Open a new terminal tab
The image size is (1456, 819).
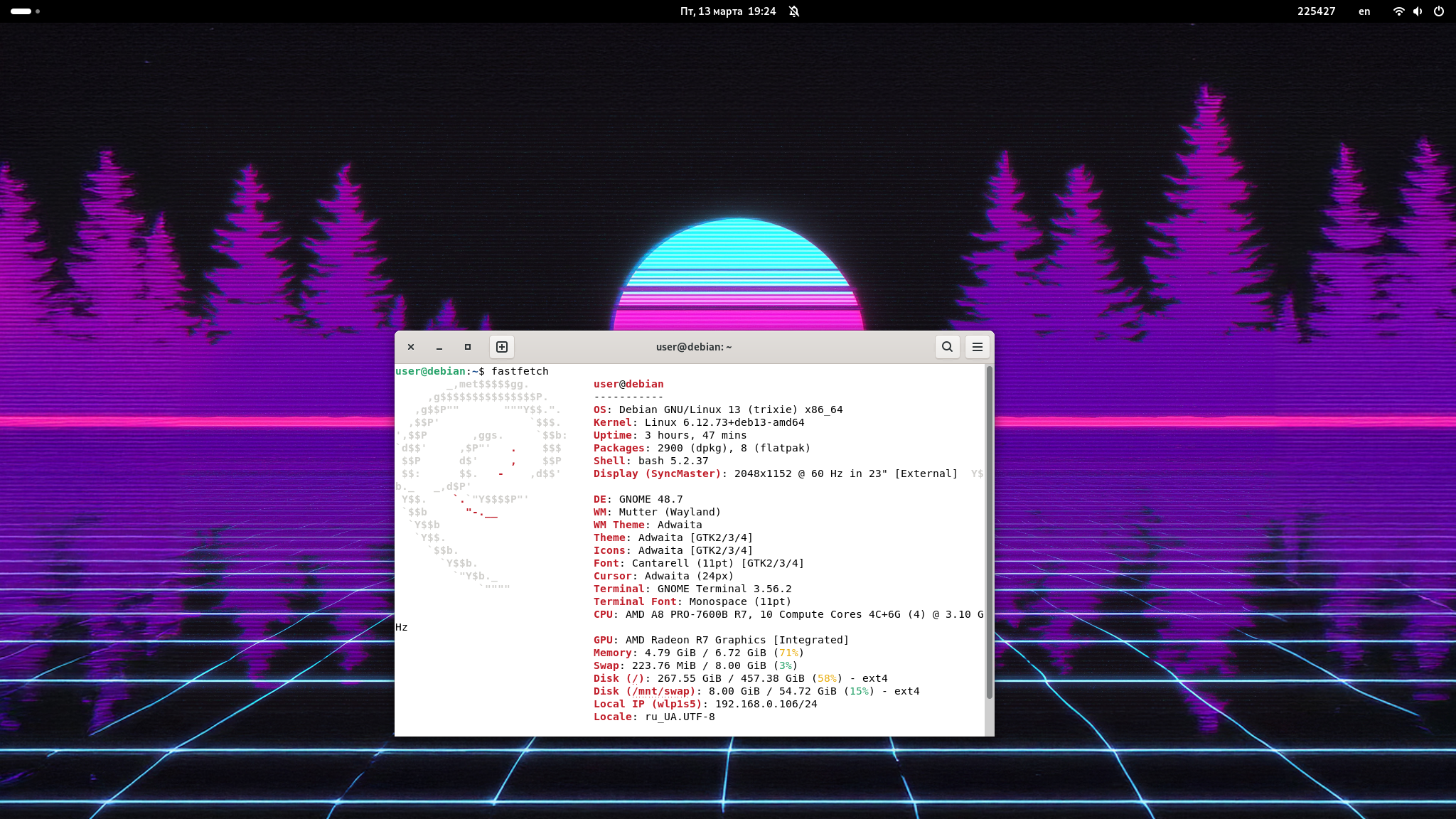502,347
